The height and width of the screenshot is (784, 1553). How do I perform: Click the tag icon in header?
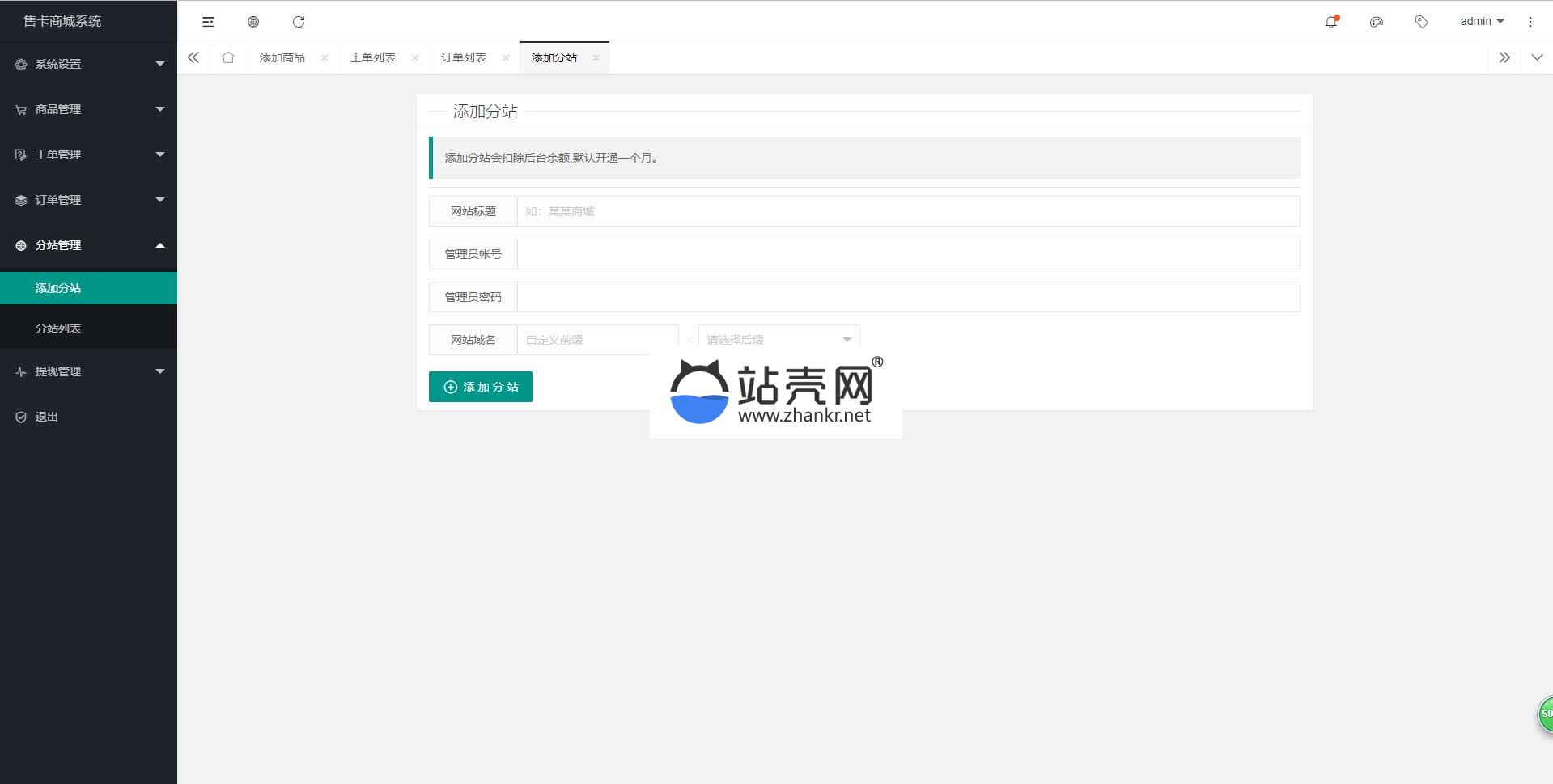(x=1421, y=22)
